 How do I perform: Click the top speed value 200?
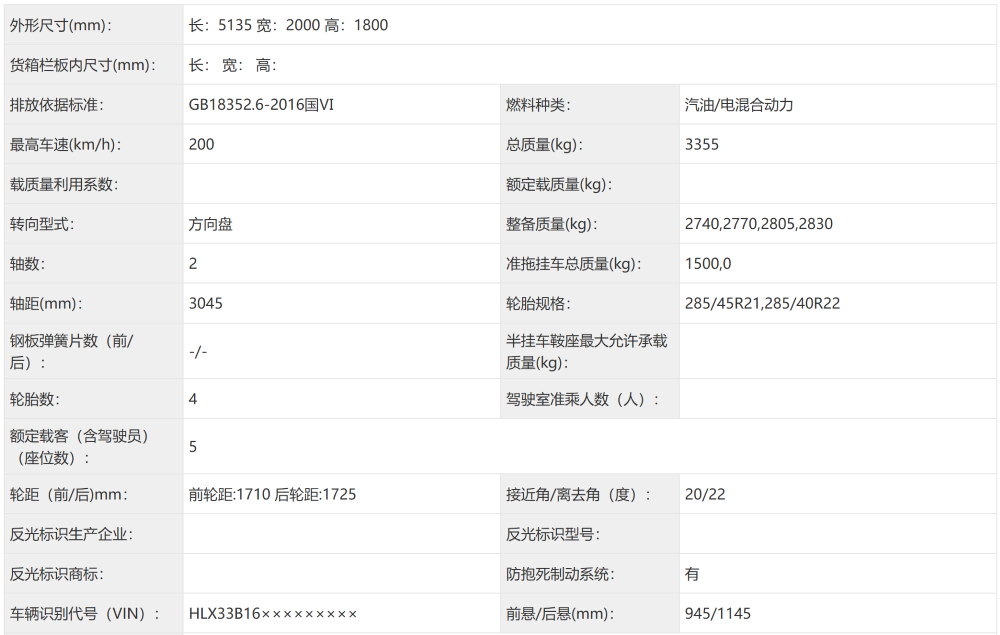click(200, 144)
